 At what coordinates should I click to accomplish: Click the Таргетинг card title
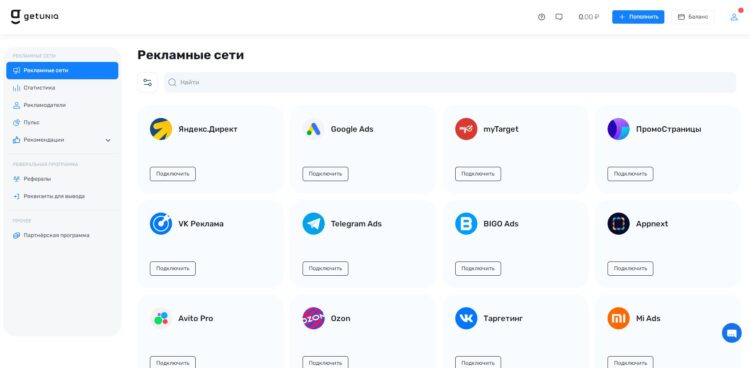(x=503, y=318)
